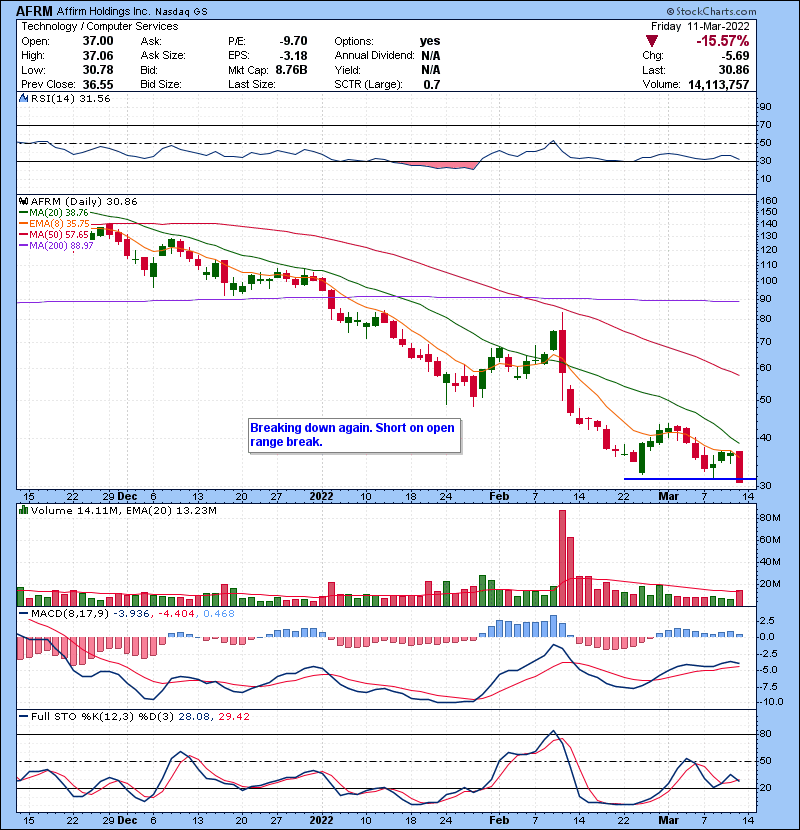Click the volume bars icon beside Volume label
Viewport: 800px width, 830px height.
click(x=23, y=510)
